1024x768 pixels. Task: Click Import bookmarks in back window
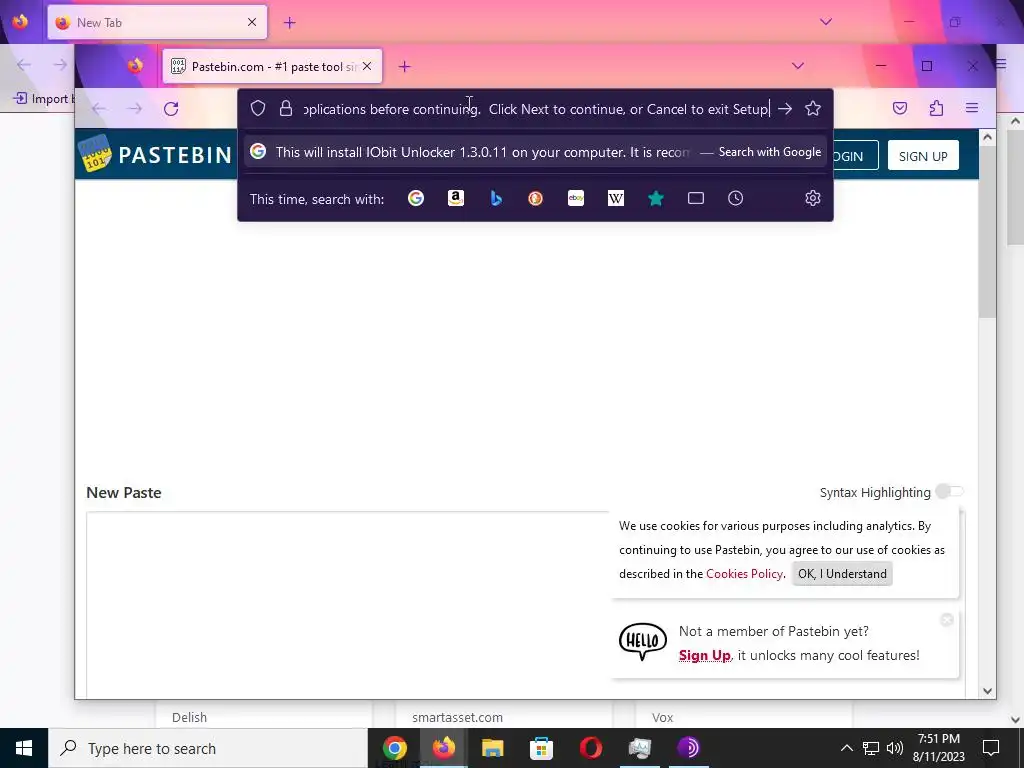pos(43,99)
